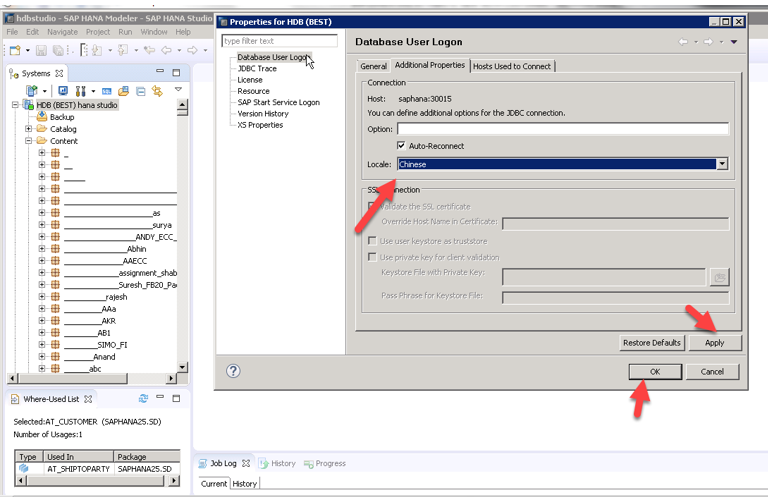Image resolution: width=768 pixels, height=497 pixels.
Task: Click the Link with Editor arrows icon
Action: click(x=157, y=91)
